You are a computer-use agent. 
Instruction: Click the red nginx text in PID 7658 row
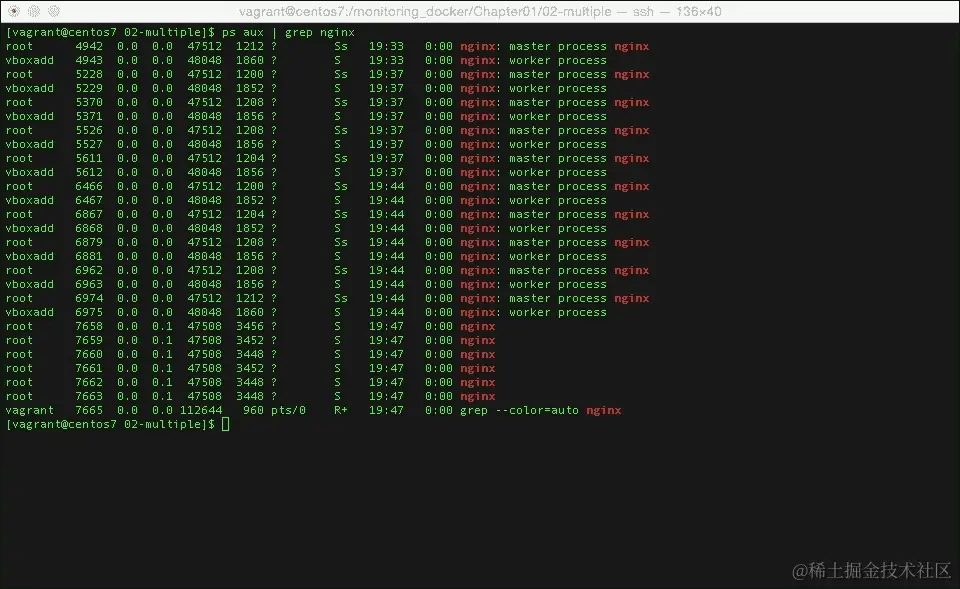coord(478,326)
